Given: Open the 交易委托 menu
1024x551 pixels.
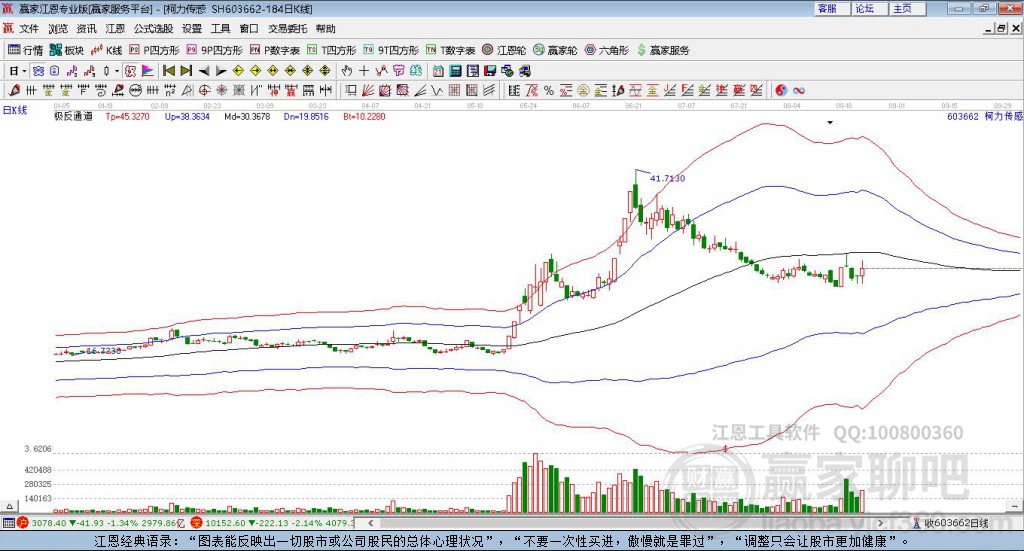Looking at the screenshot, I should [x=287, y=29].
